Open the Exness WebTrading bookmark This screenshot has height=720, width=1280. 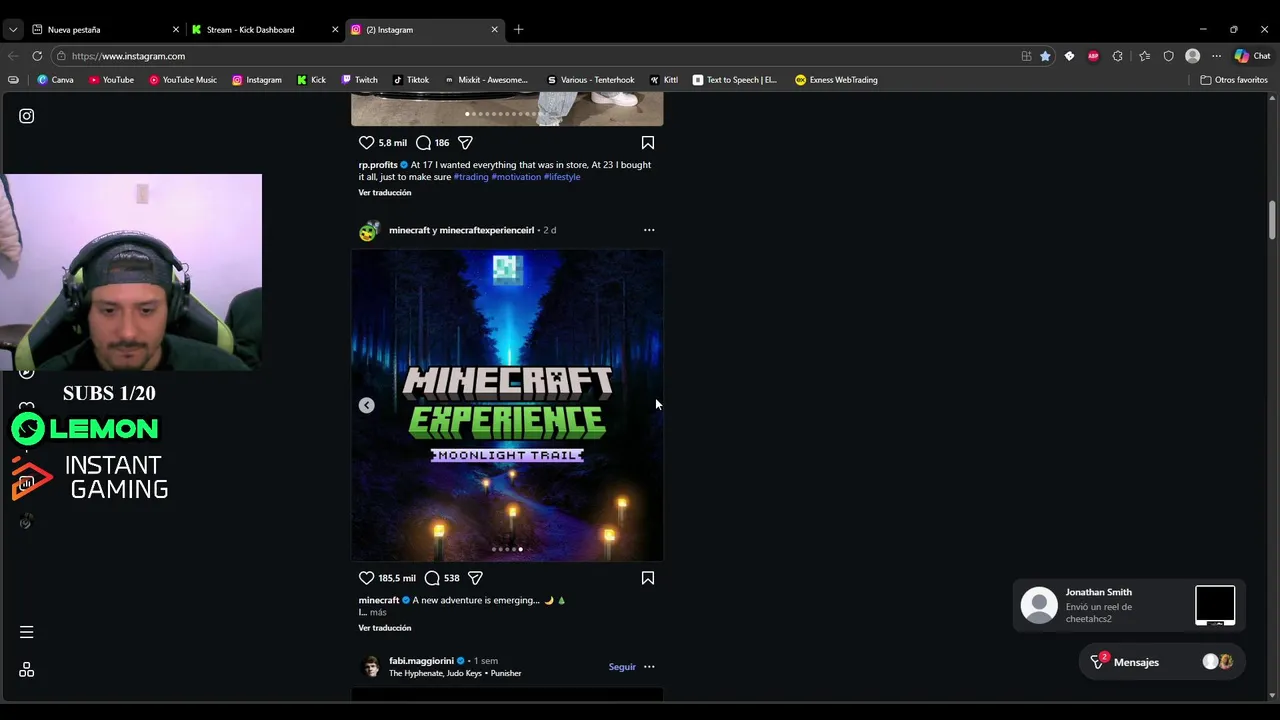[x=836, y=80]
